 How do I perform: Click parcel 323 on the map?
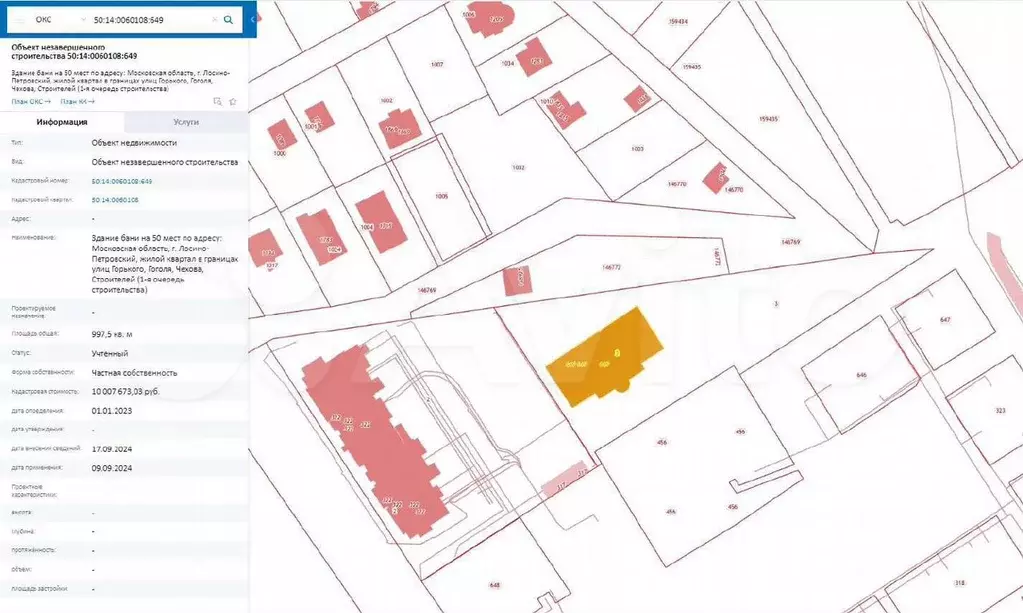click(1000, 411)
